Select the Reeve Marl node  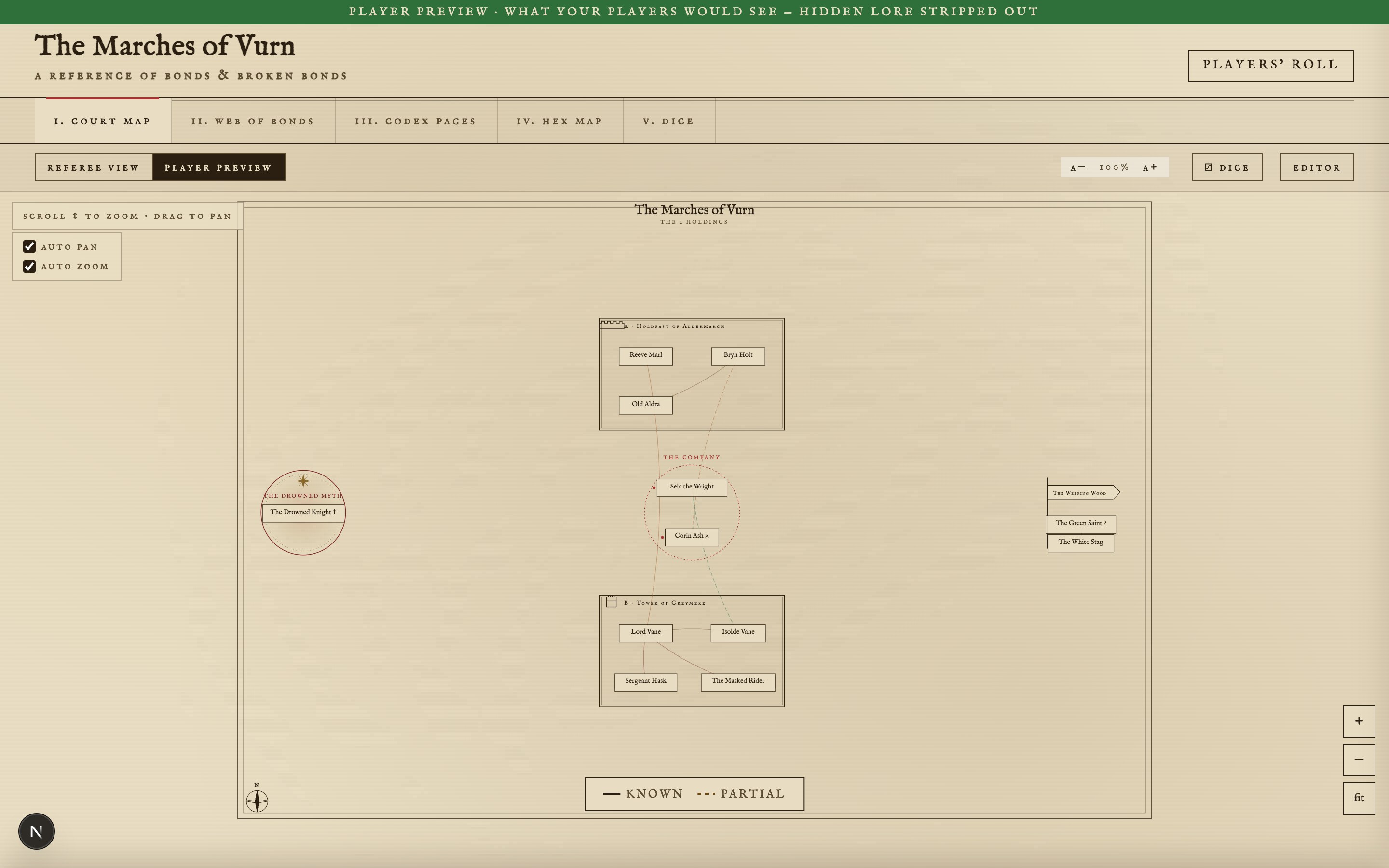(x=646, y=356)
